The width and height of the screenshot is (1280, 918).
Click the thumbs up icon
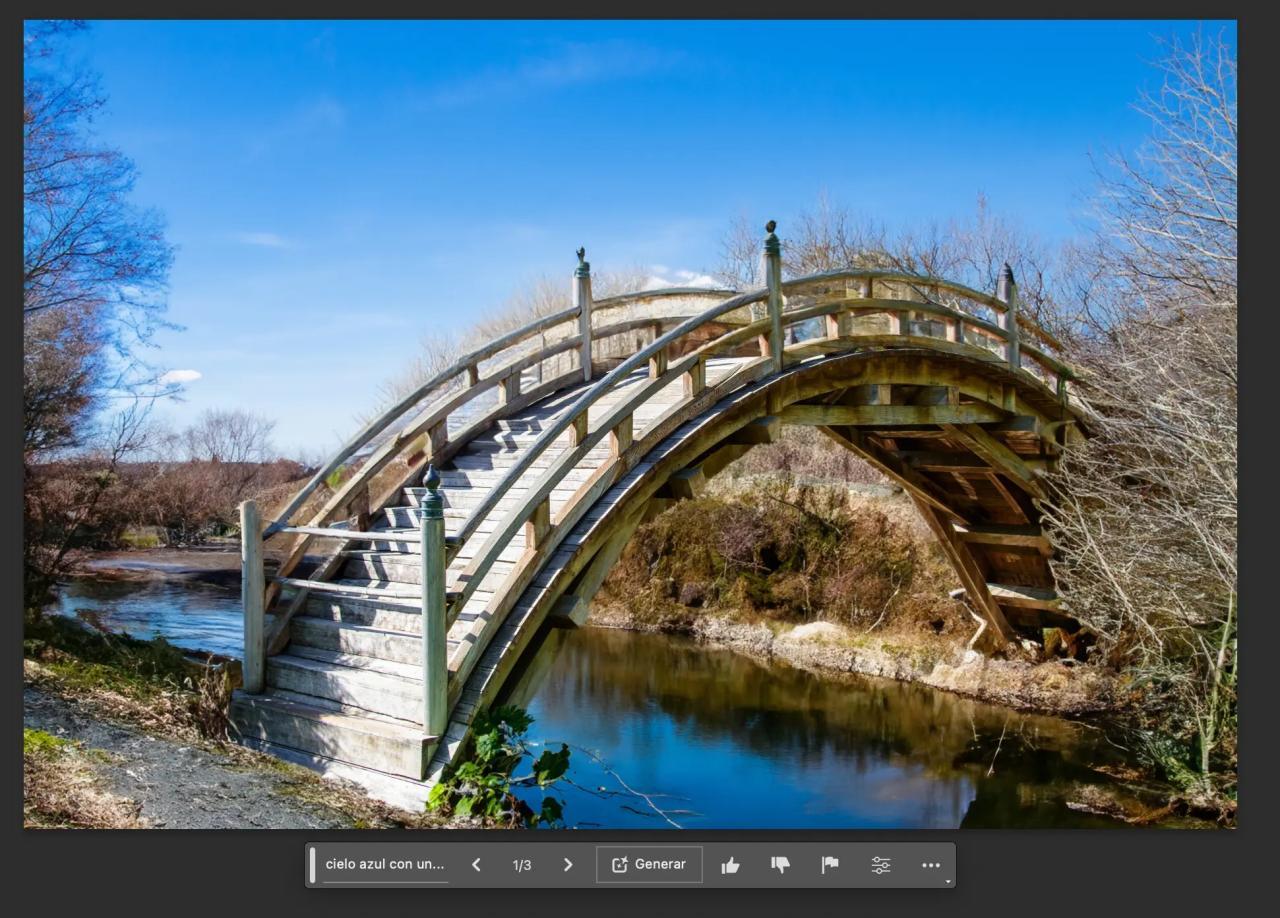coord(730,865)
